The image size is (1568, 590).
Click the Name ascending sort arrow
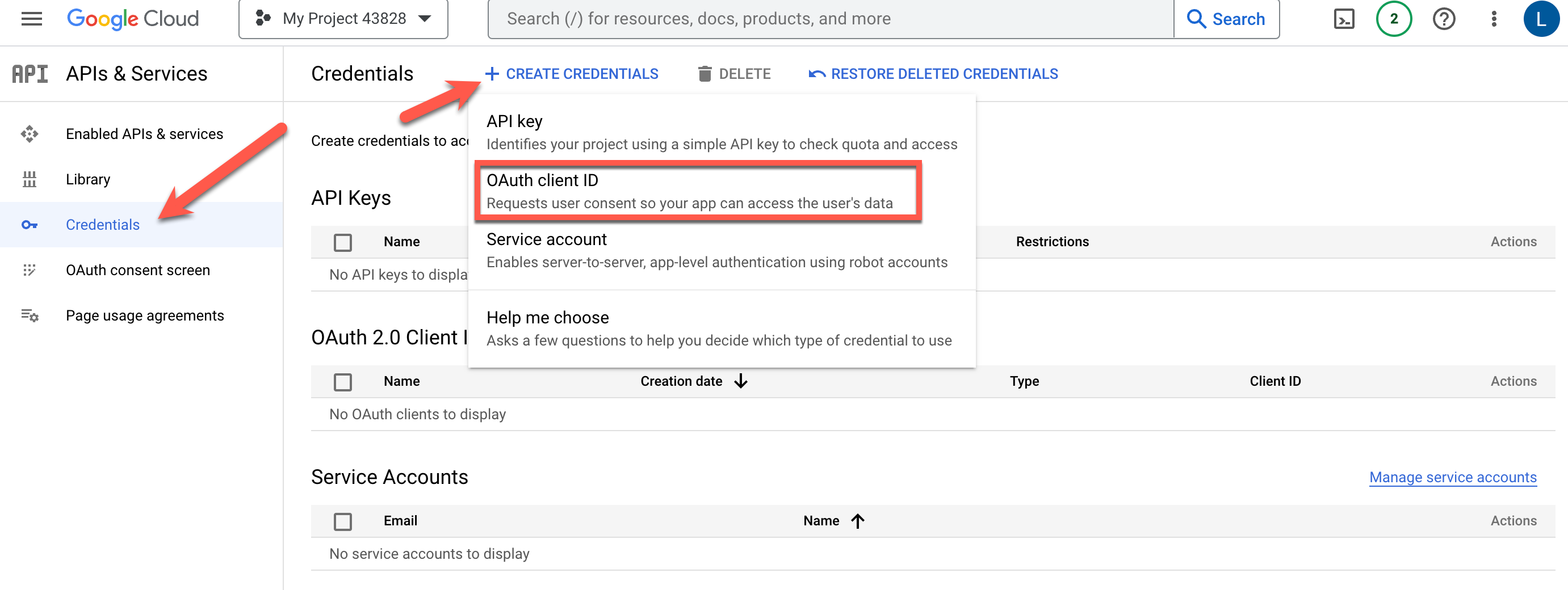click(x=858, y=521)
